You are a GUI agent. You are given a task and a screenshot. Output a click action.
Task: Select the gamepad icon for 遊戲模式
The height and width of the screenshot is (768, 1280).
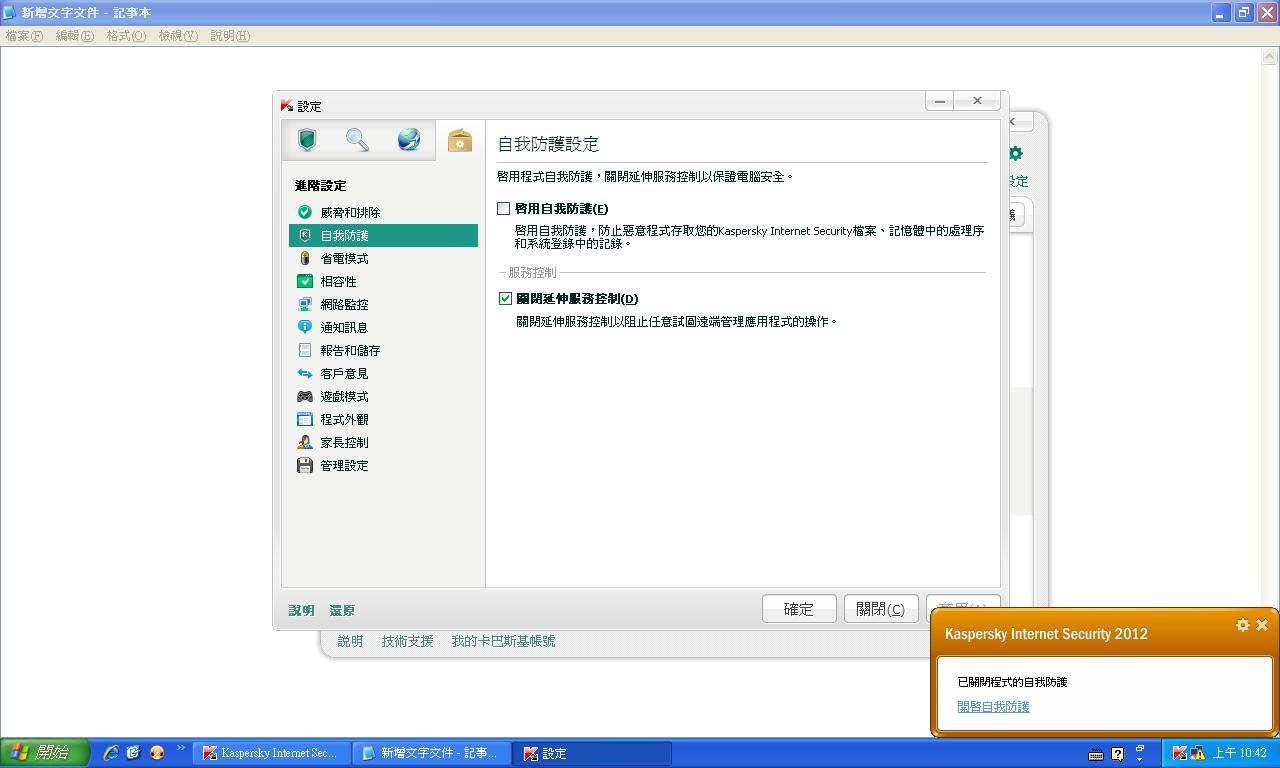(305, 396)
